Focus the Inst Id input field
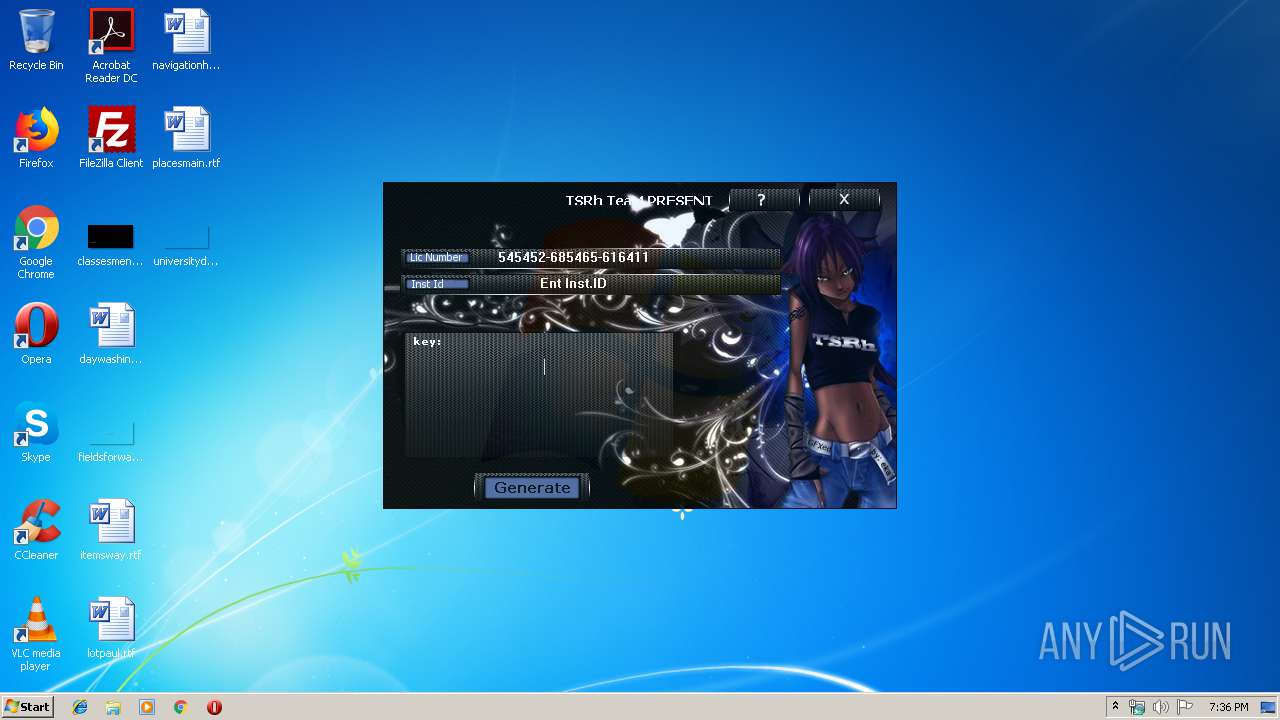Viewport: 1280px width, 720px height. [591, 284]
